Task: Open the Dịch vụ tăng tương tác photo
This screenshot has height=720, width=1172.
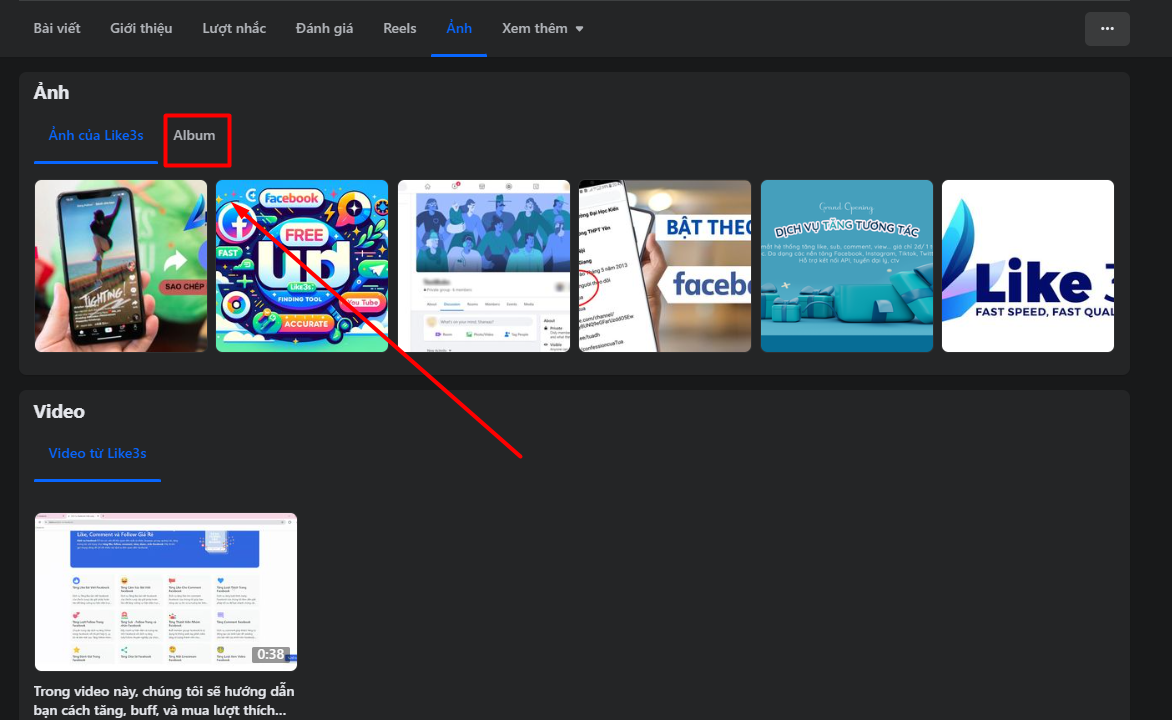Action: [847, 265]
